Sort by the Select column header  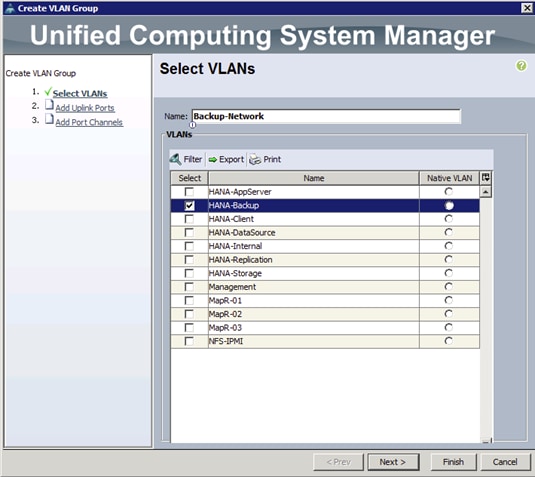point(190,178)
